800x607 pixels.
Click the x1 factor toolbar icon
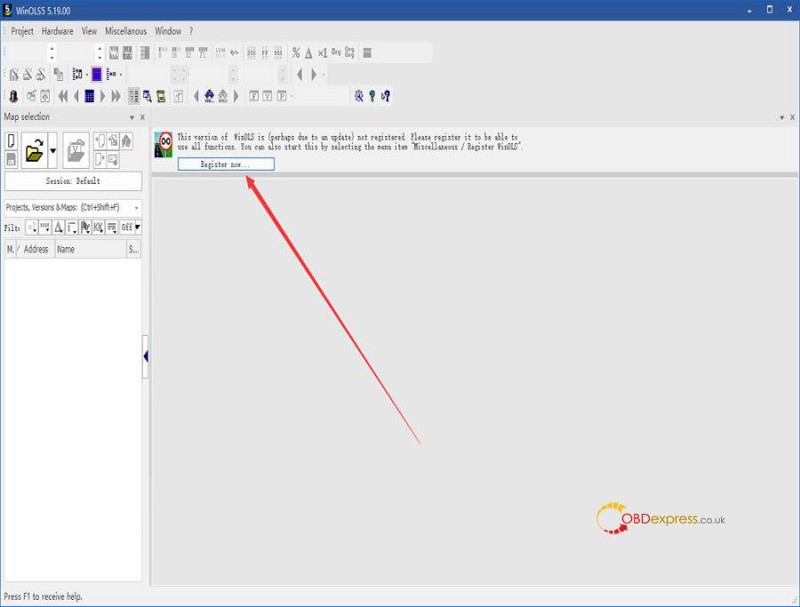(322, 53)
